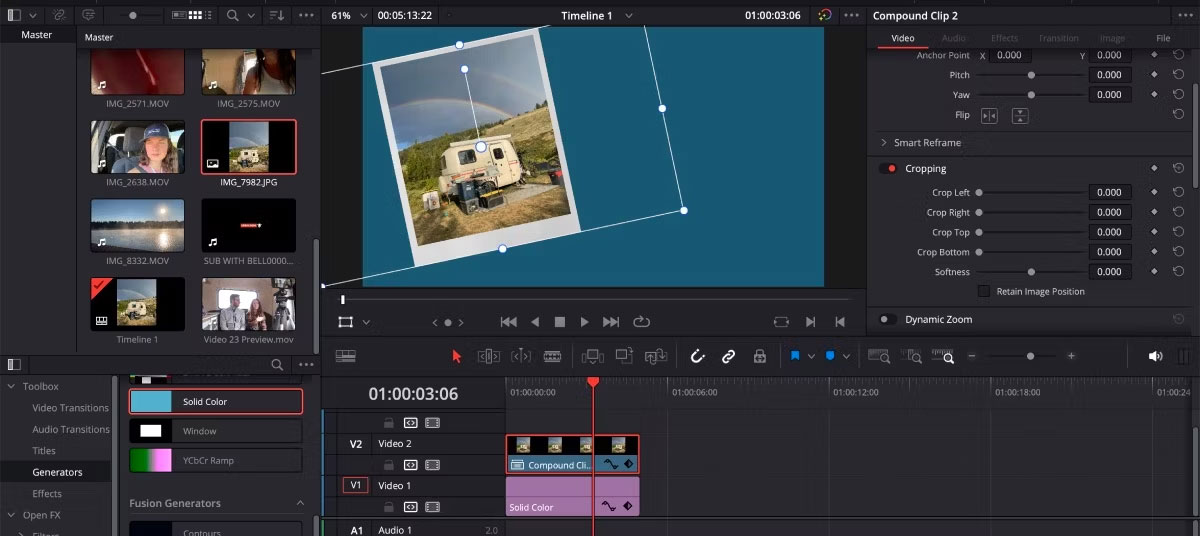The image size is (1200, 536).
Task: Switch to inspector Video tab
Action: pyautogui.click(x=903, y=38)
